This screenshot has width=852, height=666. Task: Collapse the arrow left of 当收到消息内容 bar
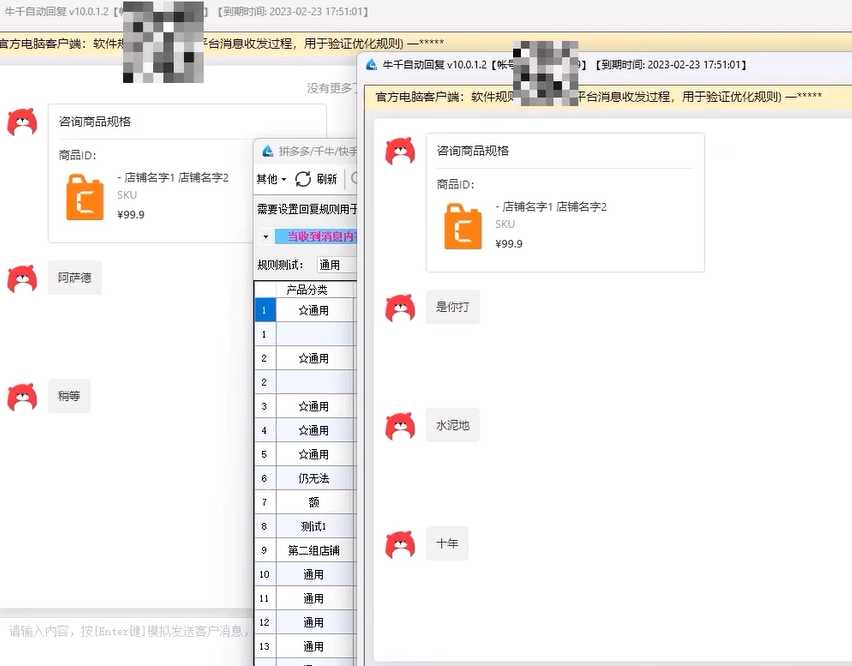[x=265, y=237]
